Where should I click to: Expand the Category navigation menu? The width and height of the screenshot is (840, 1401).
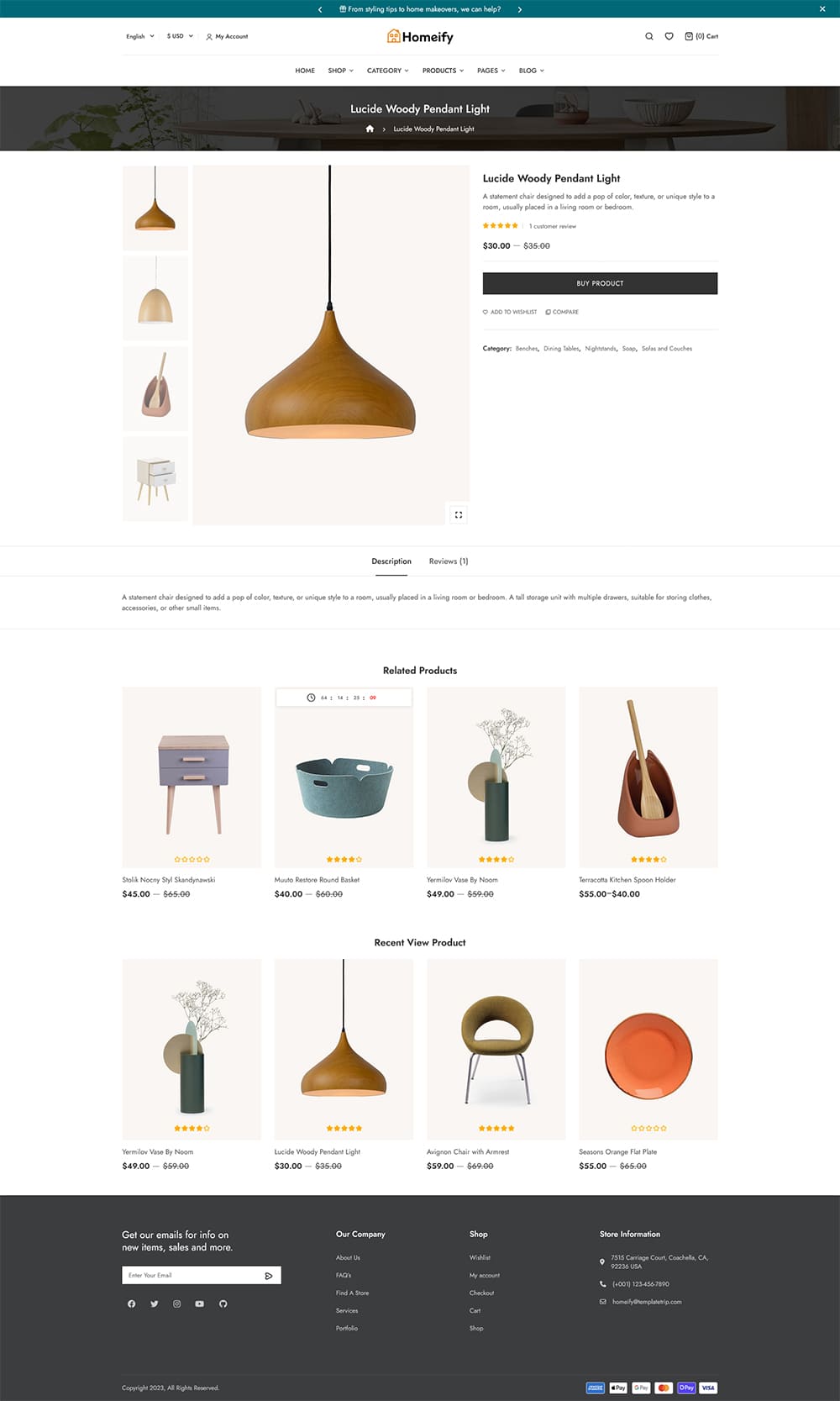[x=388, y=71]
